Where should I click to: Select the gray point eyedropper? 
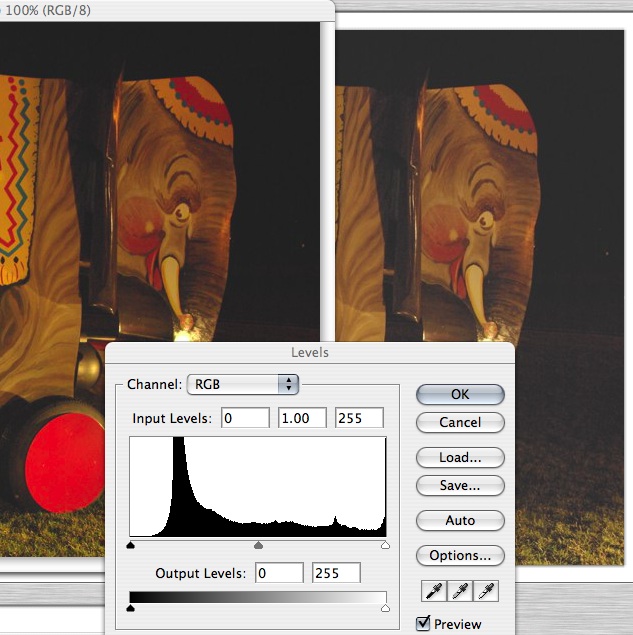coord(460,591)
